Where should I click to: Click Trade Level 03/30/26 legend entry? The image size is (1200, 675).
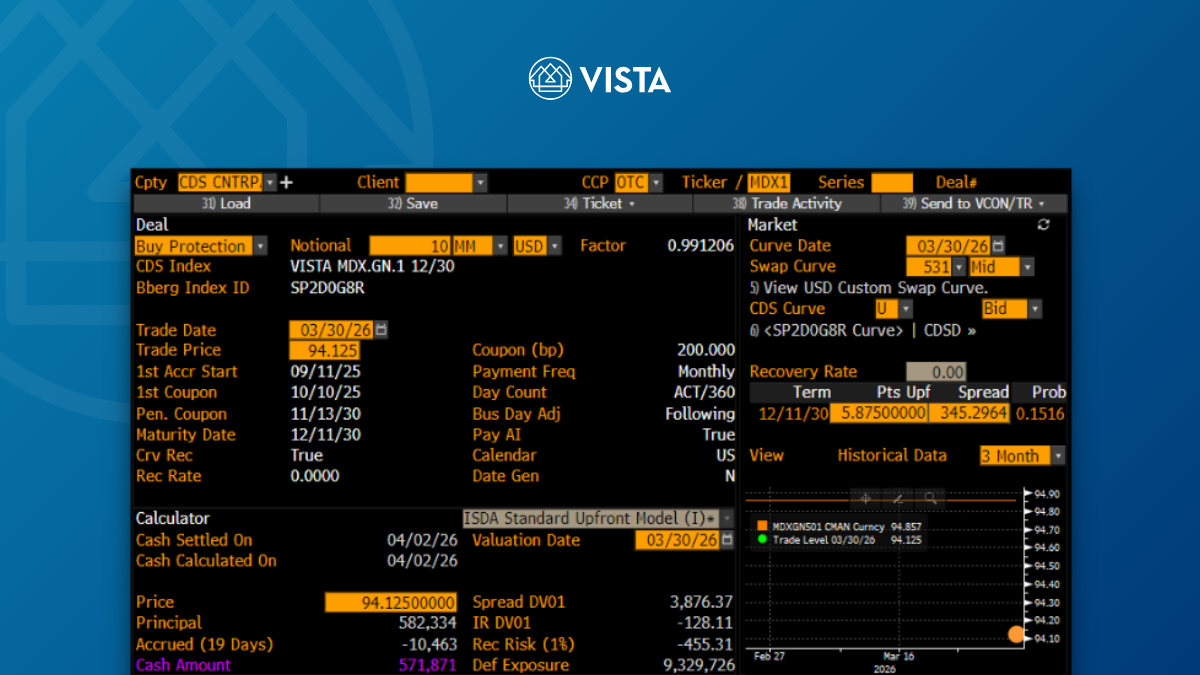click(838, 540)
